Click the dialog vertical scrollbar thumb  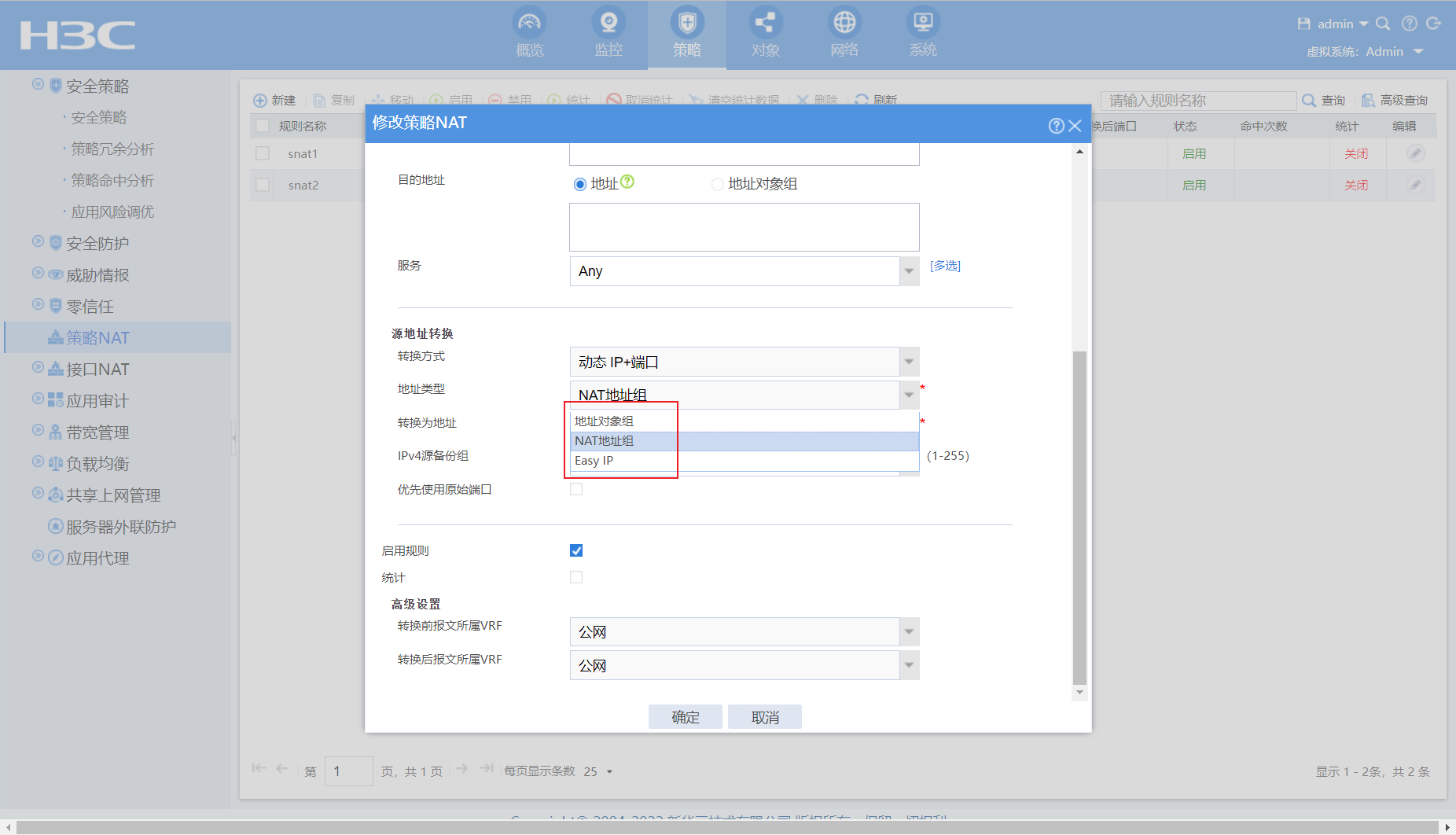click(1079, 517)
